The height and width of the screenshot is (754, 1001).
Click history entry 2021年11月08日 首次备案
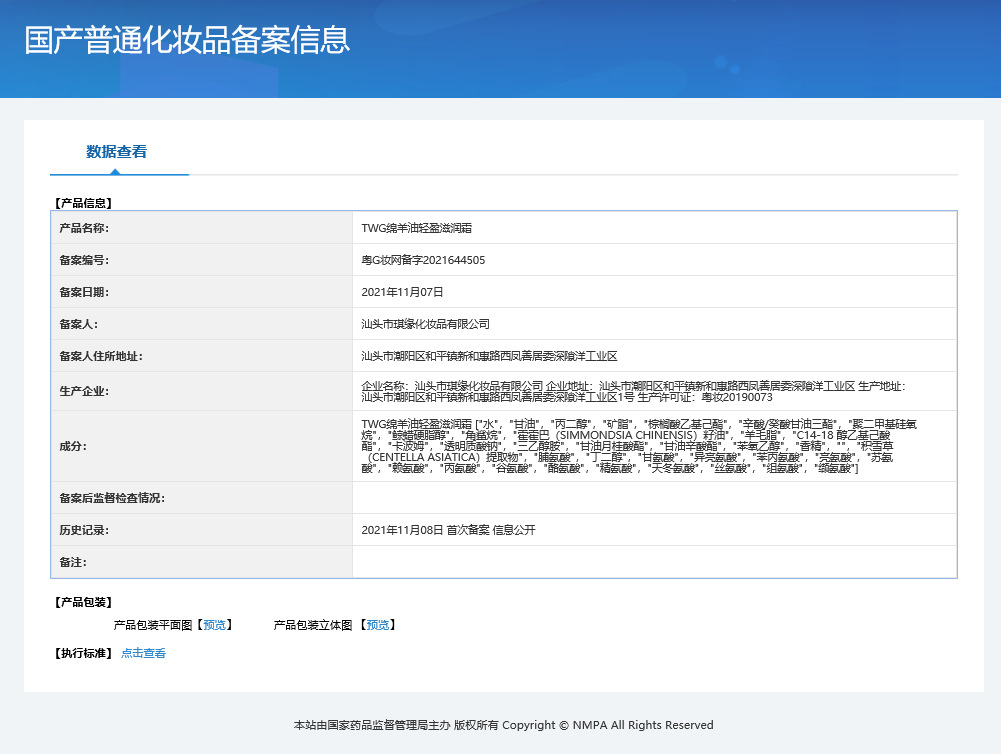[448, 530]
